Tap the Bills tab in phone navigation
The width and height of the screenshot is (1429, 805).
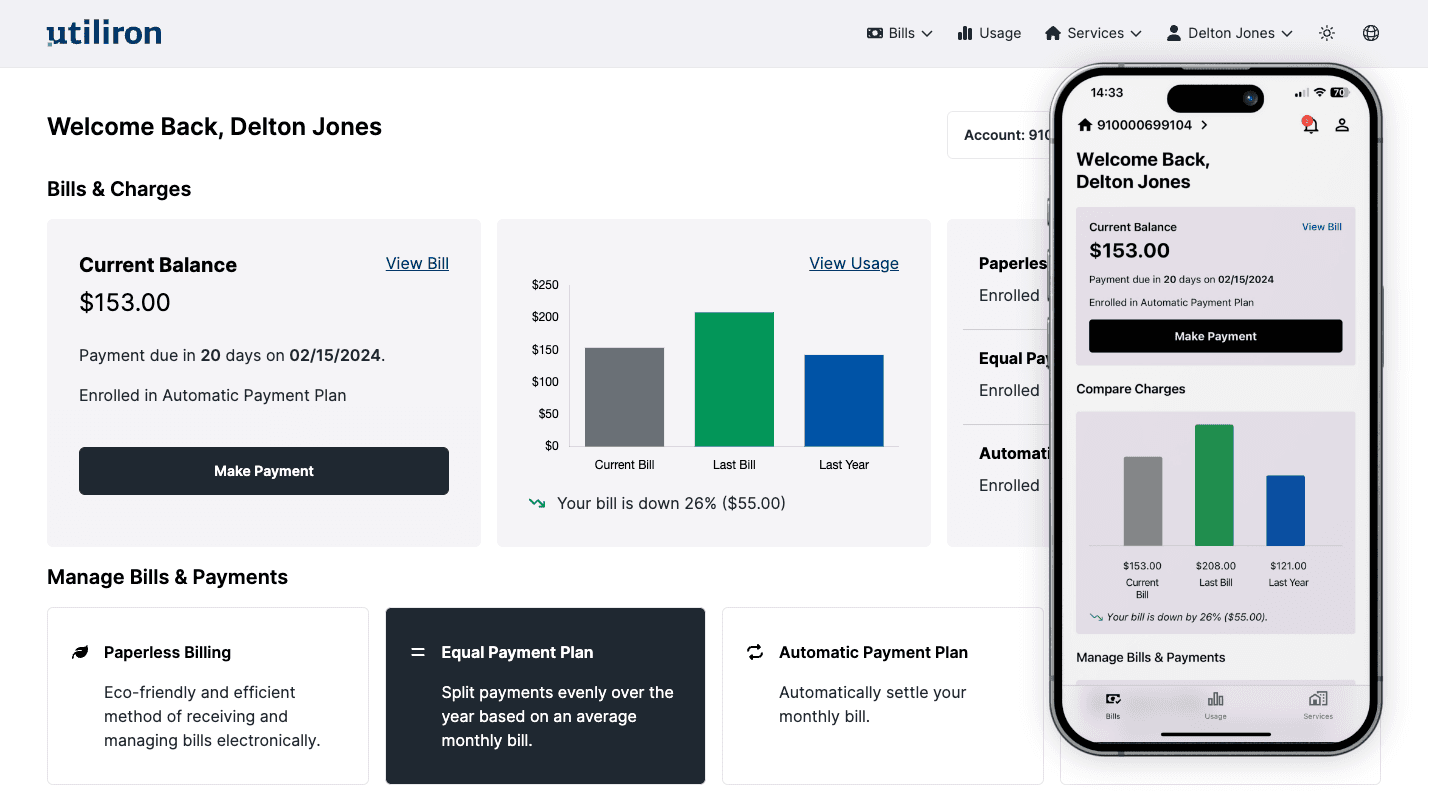(1113, 704)
